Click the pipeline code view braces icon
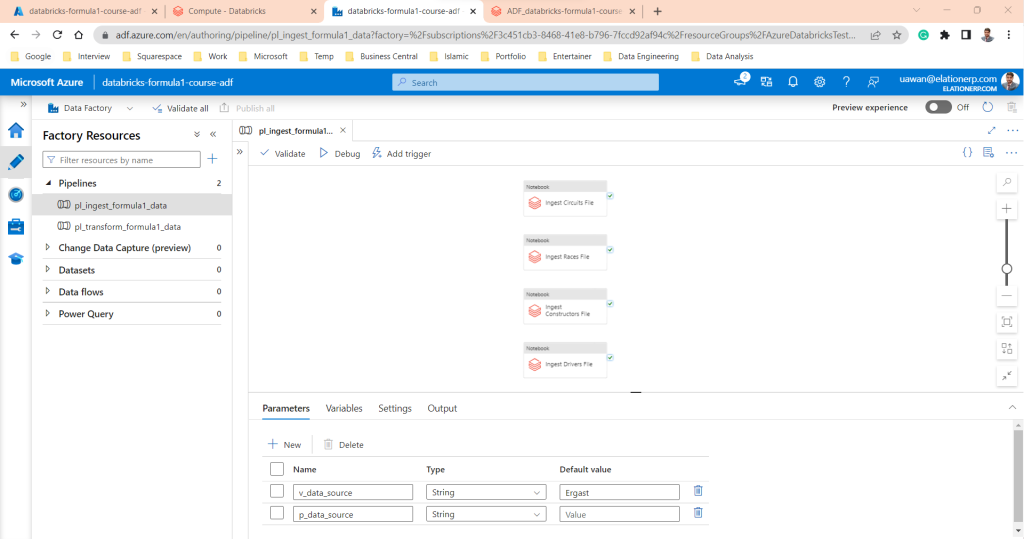This screenshot has width=1024, height=539. 967,153
